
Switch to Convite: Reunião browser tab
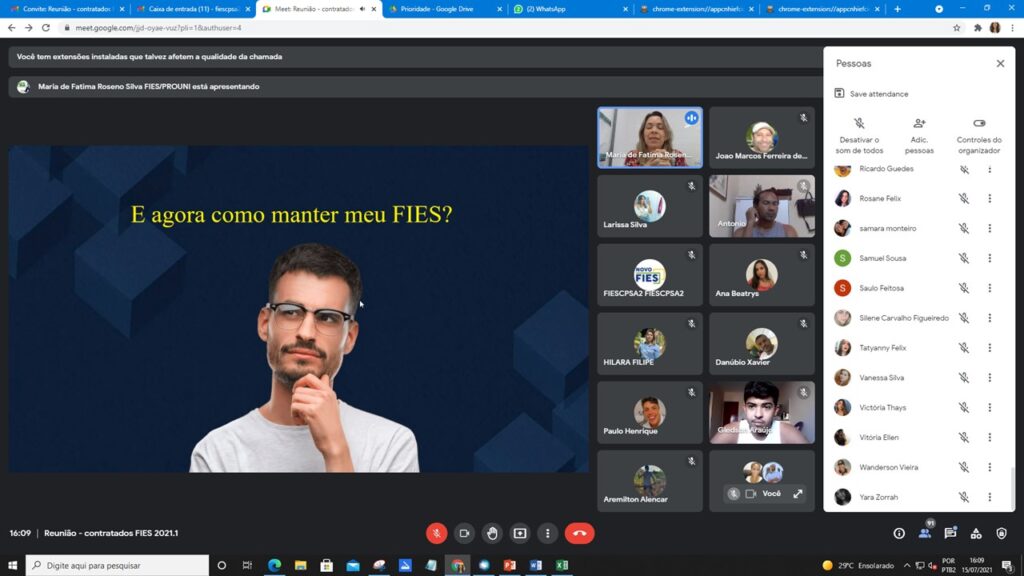[x=65, y=9]
